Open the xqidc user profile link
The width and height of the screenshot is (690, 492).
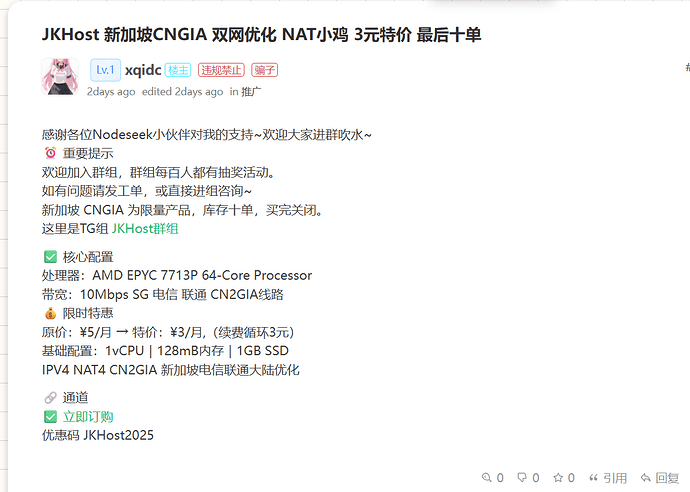(143, 70)
